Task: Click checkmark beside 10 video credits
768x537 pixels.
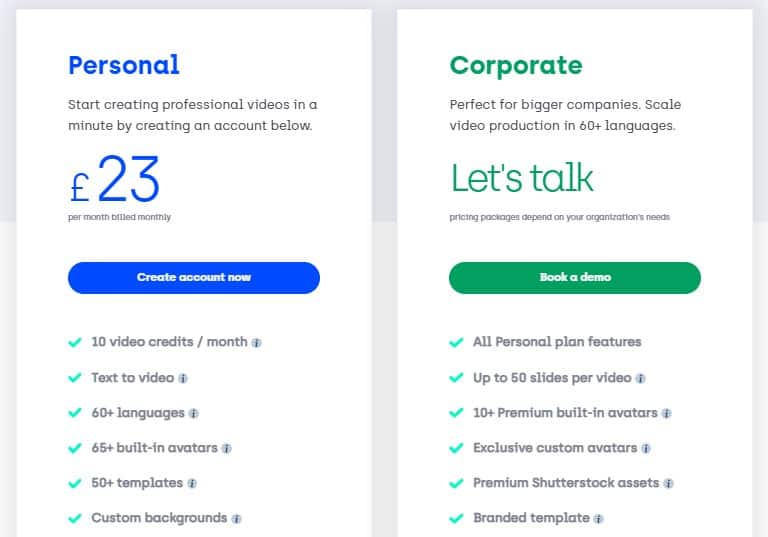Action: click(75, 342)
